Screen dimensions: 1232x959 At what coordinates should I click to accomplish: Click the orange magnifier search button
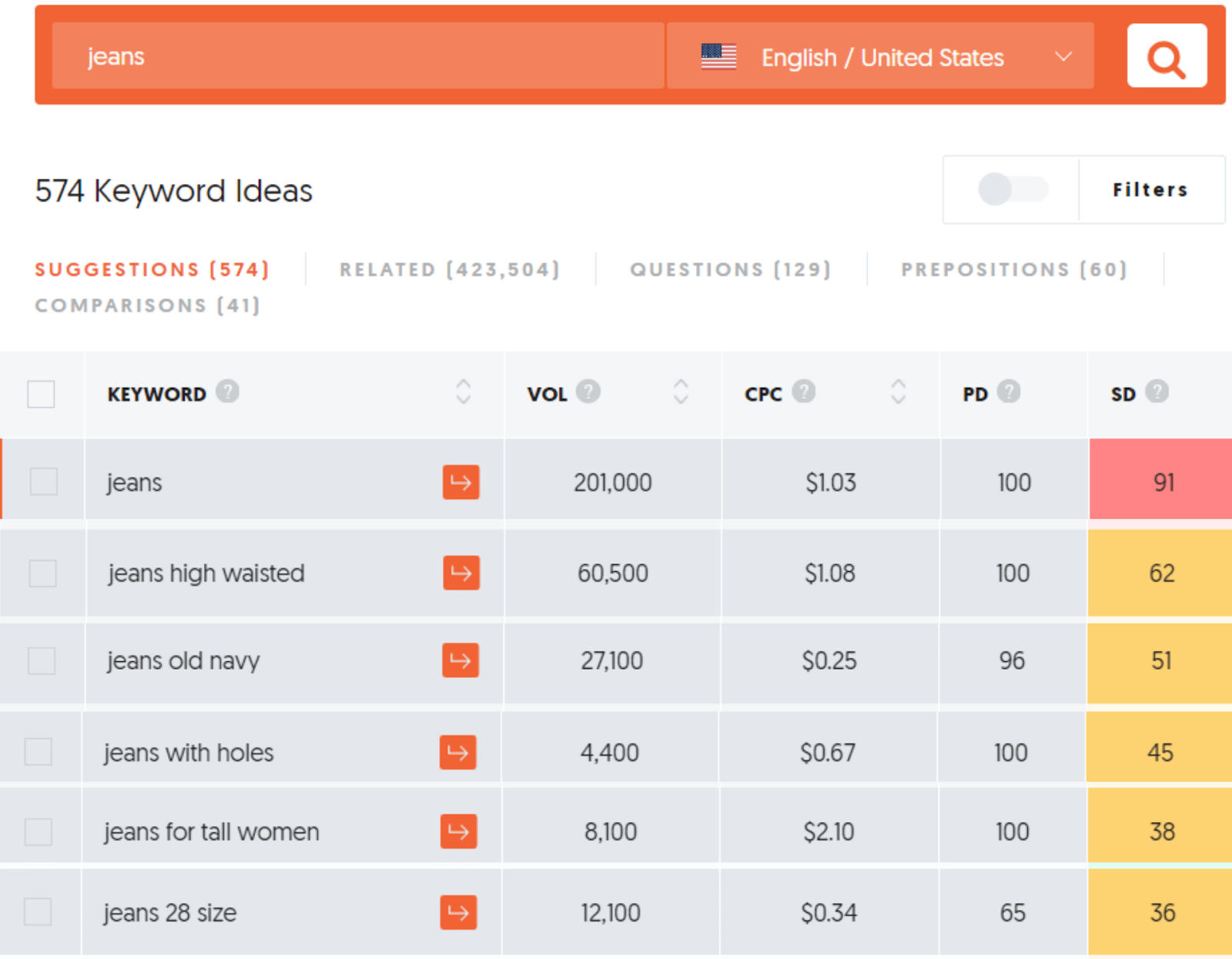pos(1166,56)
